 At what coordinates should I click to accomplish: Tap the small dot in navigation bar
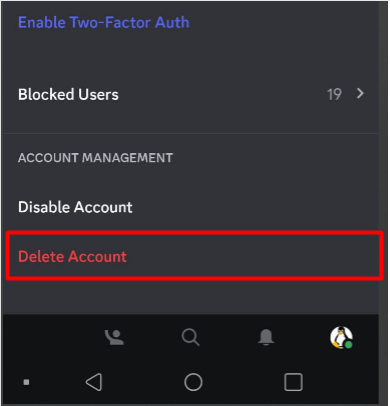coord(26,382)
